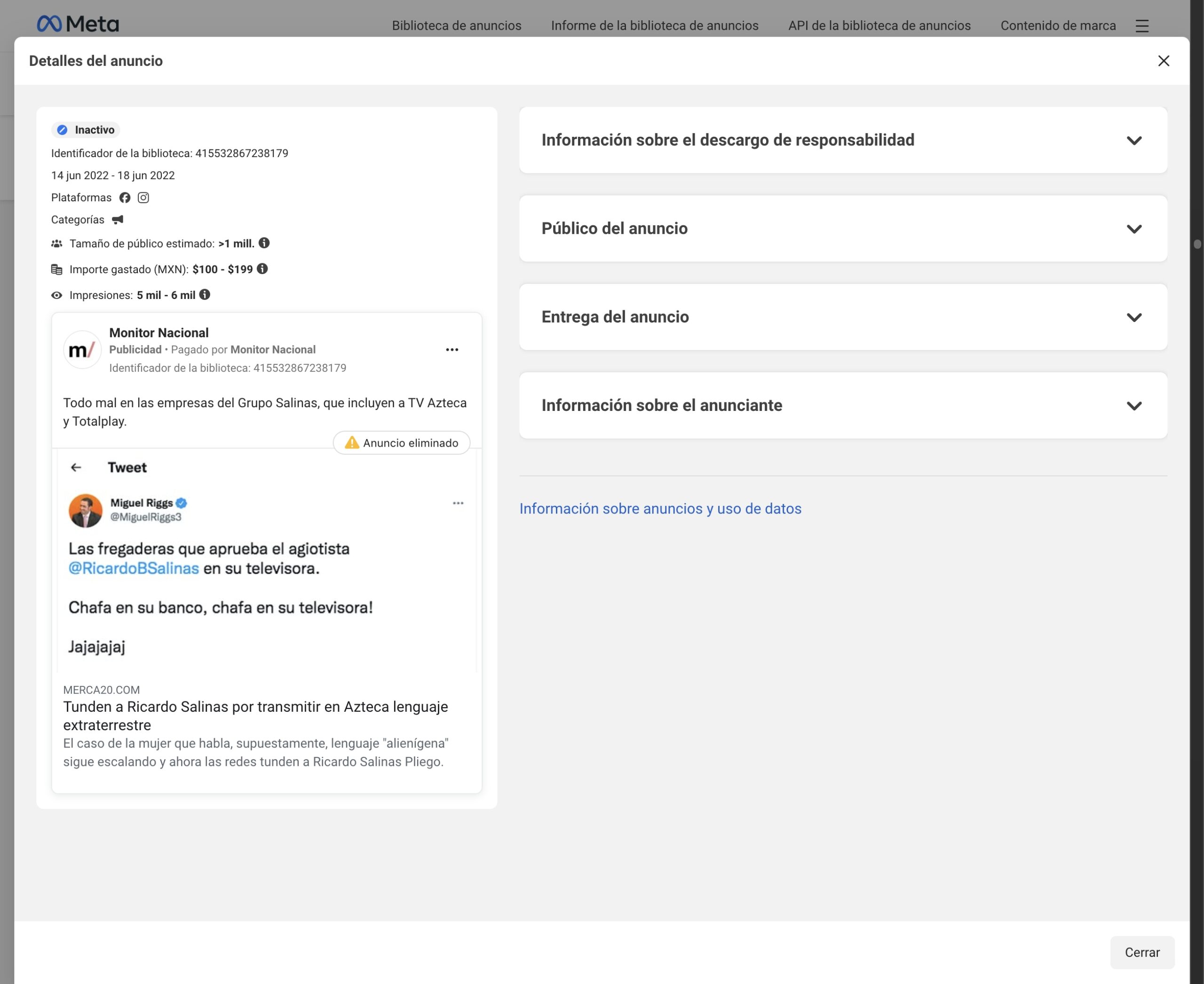The width and height of the screenshot is (1204, 984).
Task: Click the Instagram platform icon
Action: point(143,198)
